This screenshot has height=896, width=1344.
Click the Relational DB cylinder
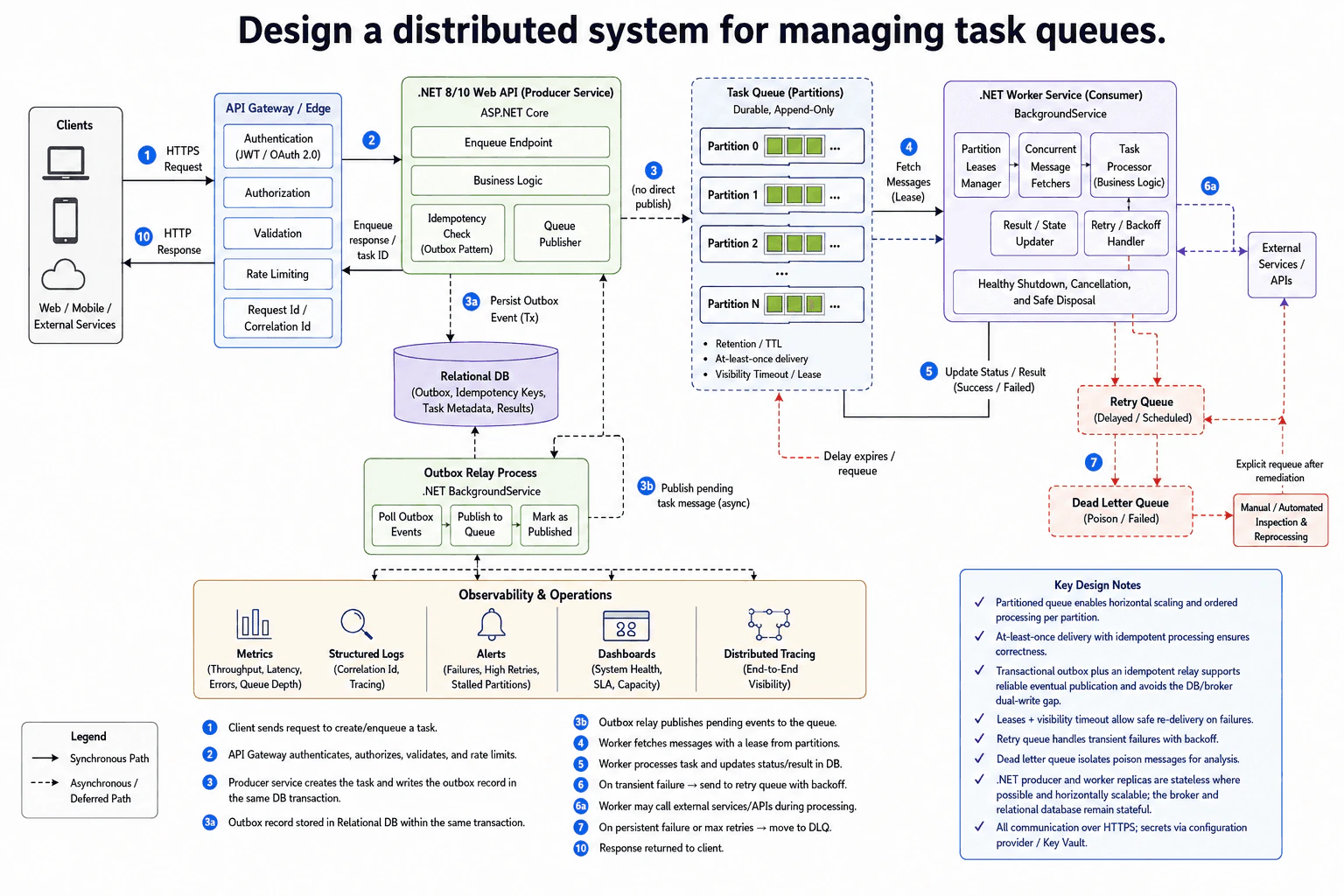[476, 385]
